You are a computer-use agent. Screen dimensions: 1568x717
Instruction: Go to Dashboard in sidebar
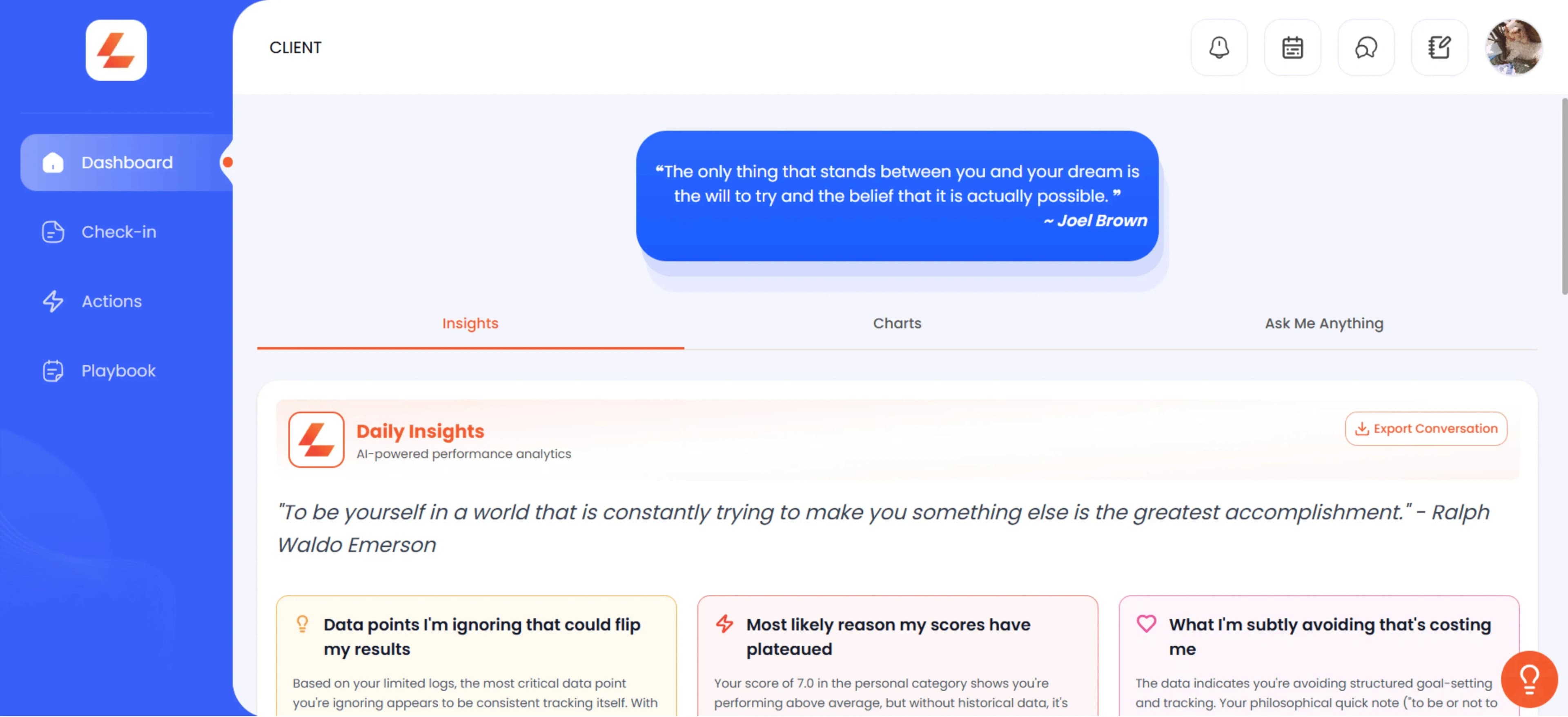click(x=127, y=163)
